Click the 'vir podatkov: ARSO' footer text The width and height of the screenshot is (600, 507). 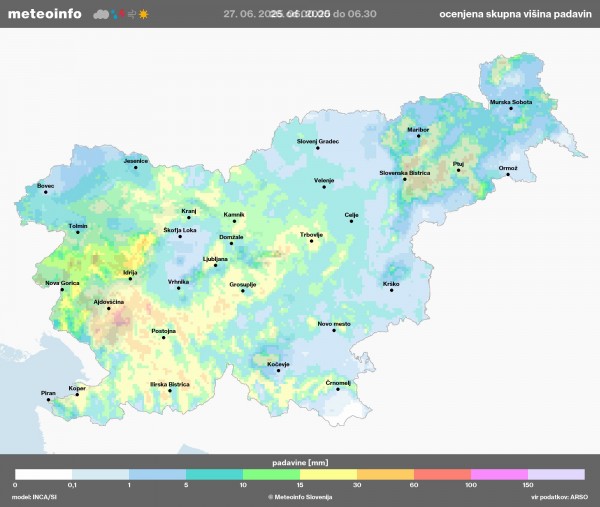pos(559,497)
